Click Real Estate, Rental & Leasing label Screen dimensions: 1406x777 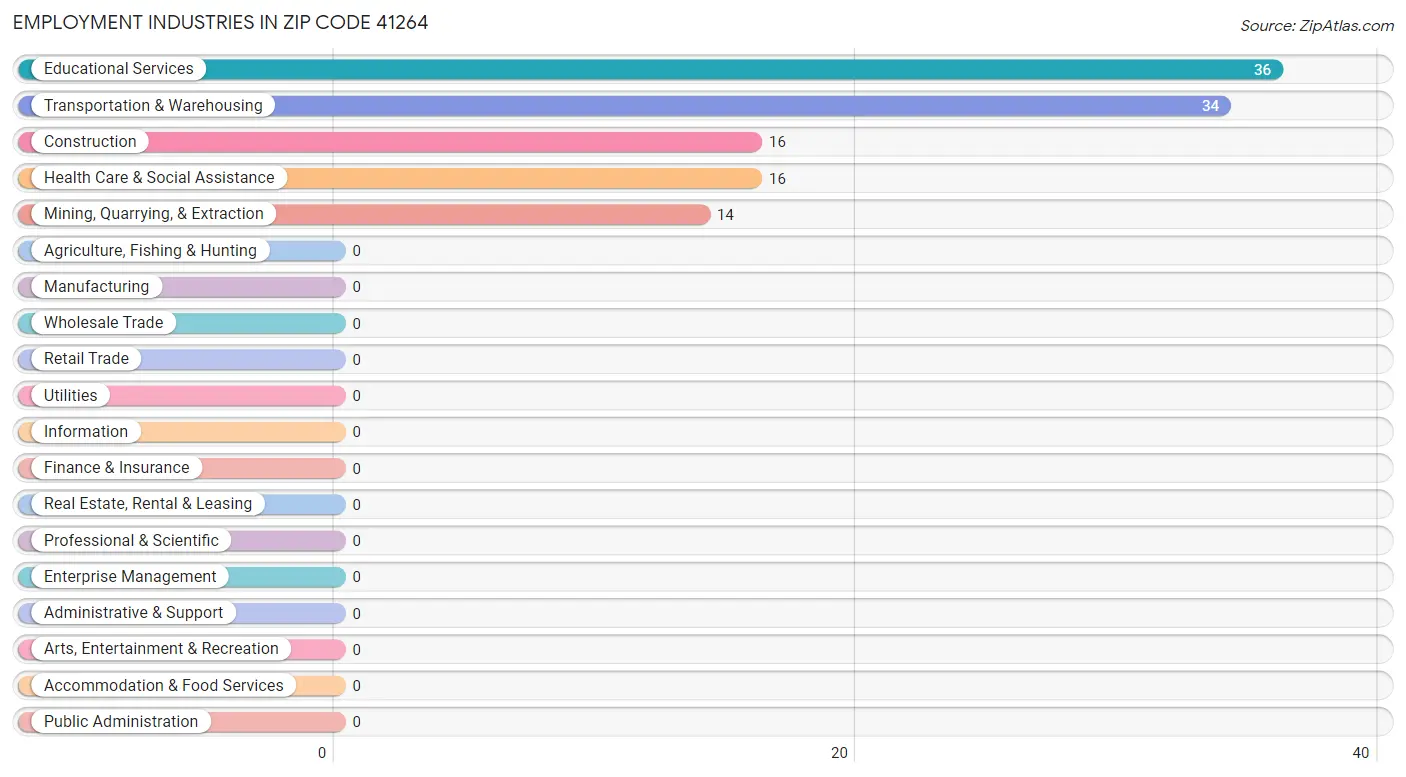(148, 504)
